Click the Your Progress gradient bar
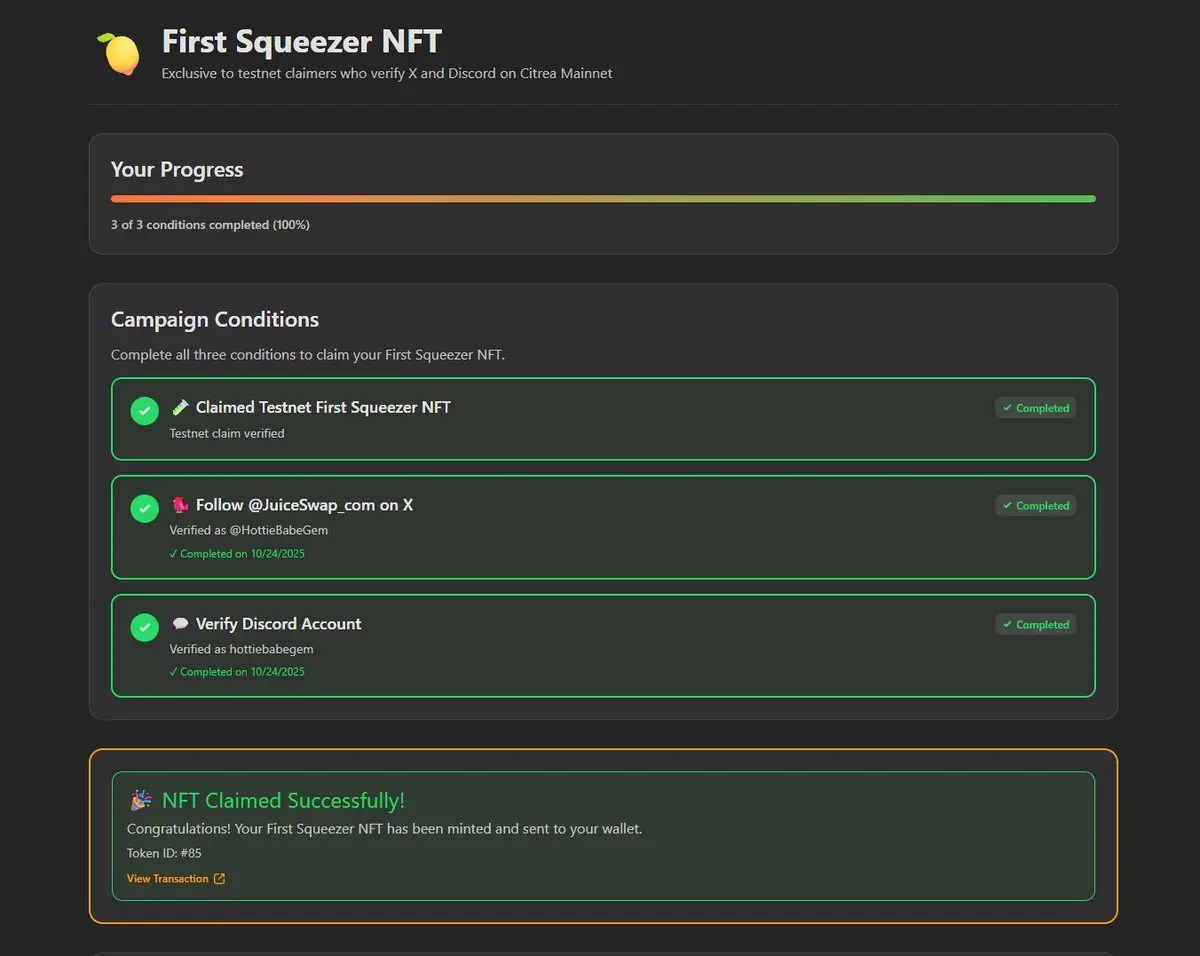 (603, 199)
